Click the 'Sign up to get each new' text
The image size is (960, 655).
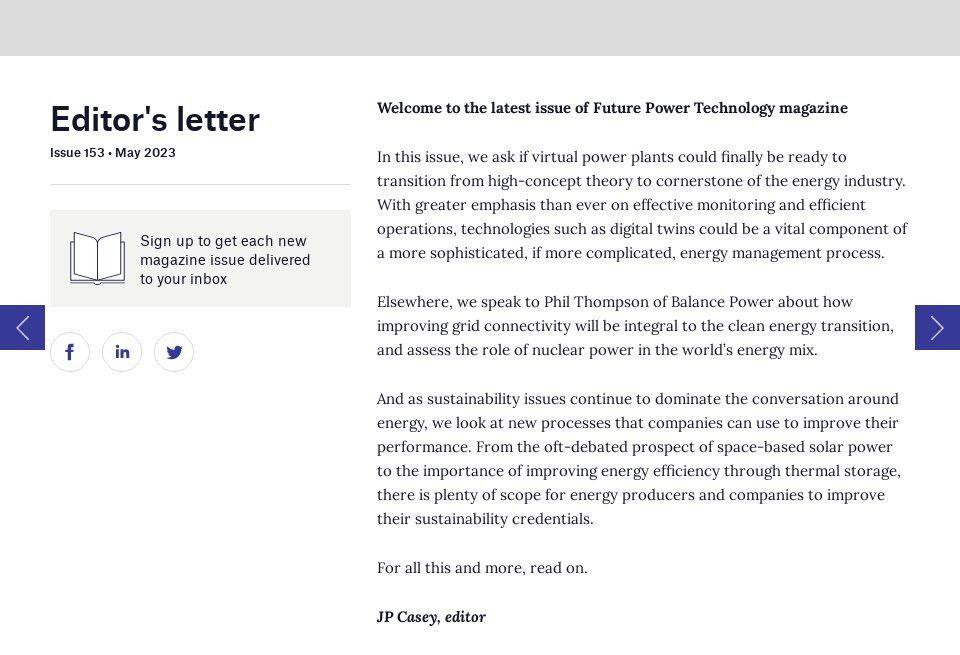tap(224, 241)
